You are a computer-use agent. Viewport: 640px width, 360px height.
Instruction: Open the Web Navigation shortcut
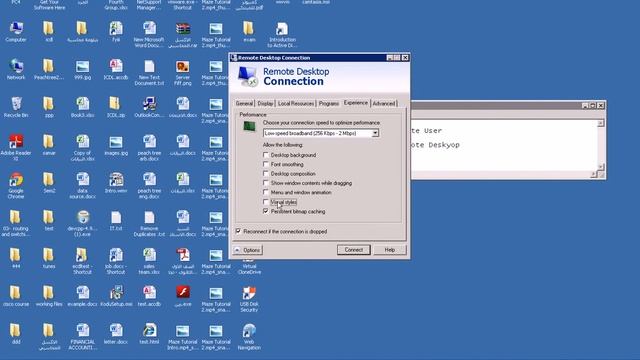click(x=249, y=337)
